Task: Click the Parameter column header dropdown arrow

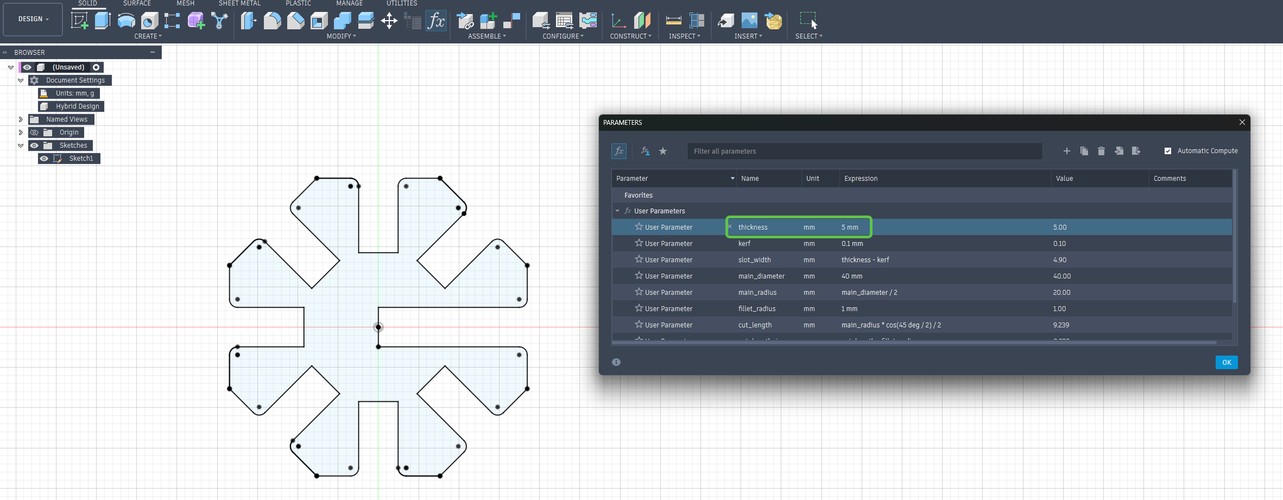Action: pyautogui.click(x=730, y=179)
